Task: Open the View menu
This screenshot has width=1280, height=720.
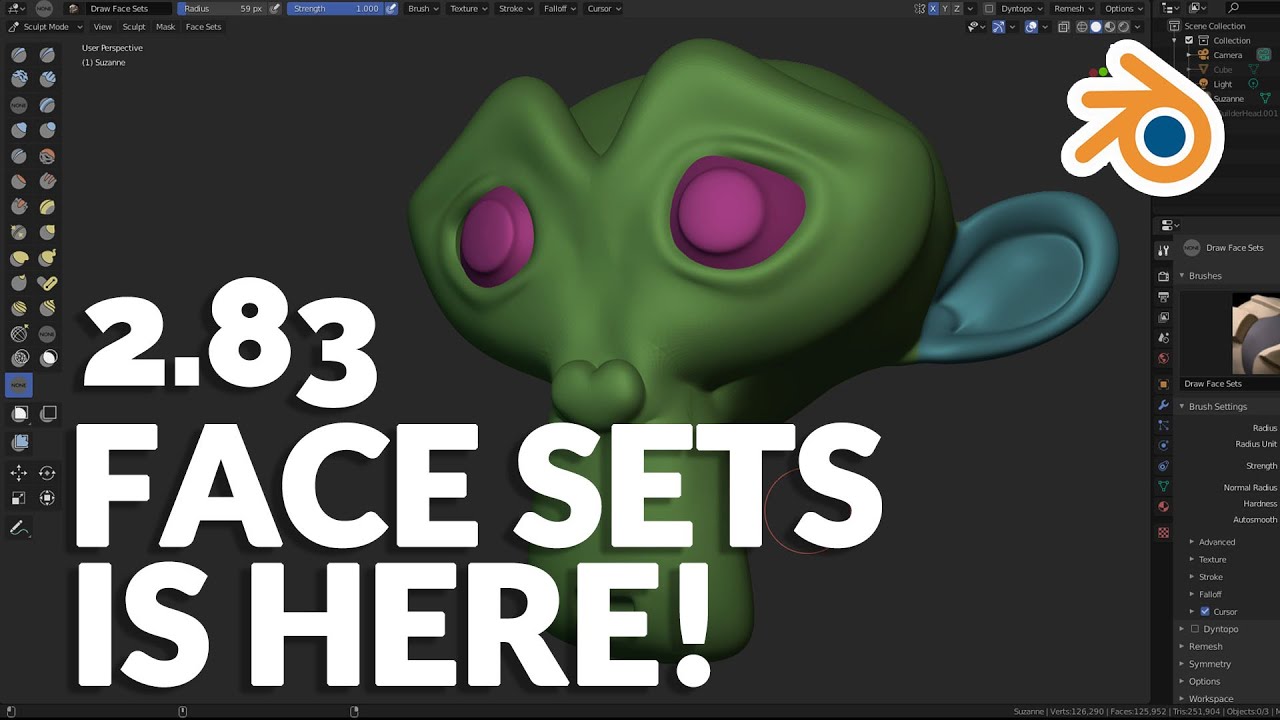Action: point(102,27)
